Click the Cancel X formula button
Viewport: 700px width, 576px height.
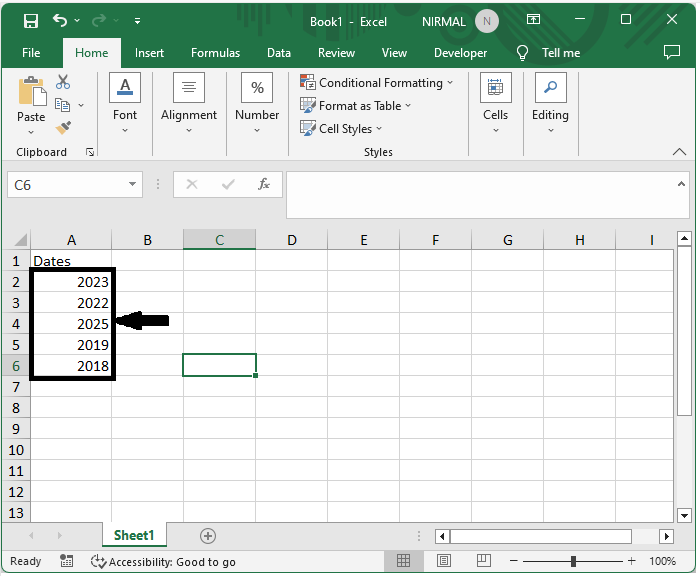(192, 184)
